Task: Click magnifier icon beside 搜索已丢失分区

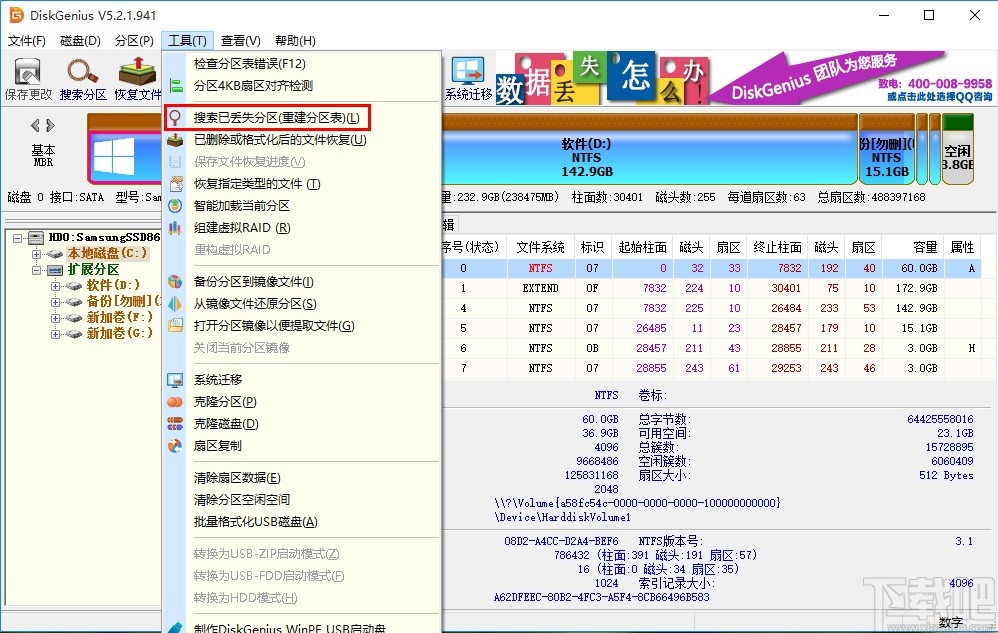Action: click(x=176, y=118)
